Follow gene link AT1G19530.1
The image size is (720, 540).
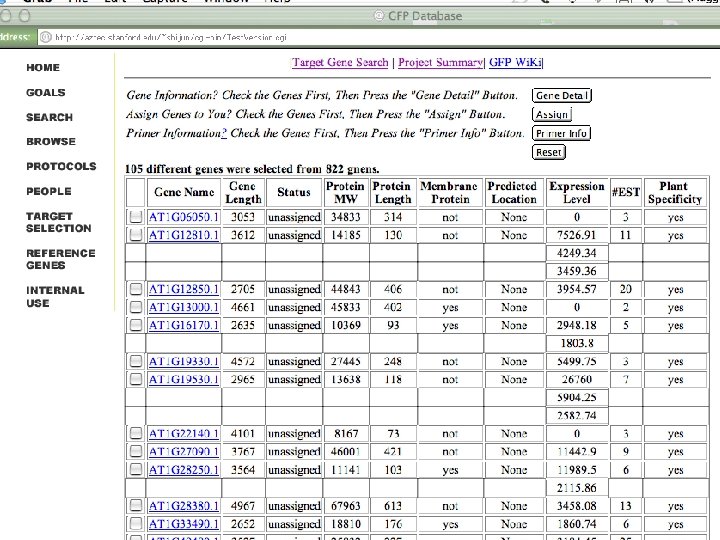184,379
